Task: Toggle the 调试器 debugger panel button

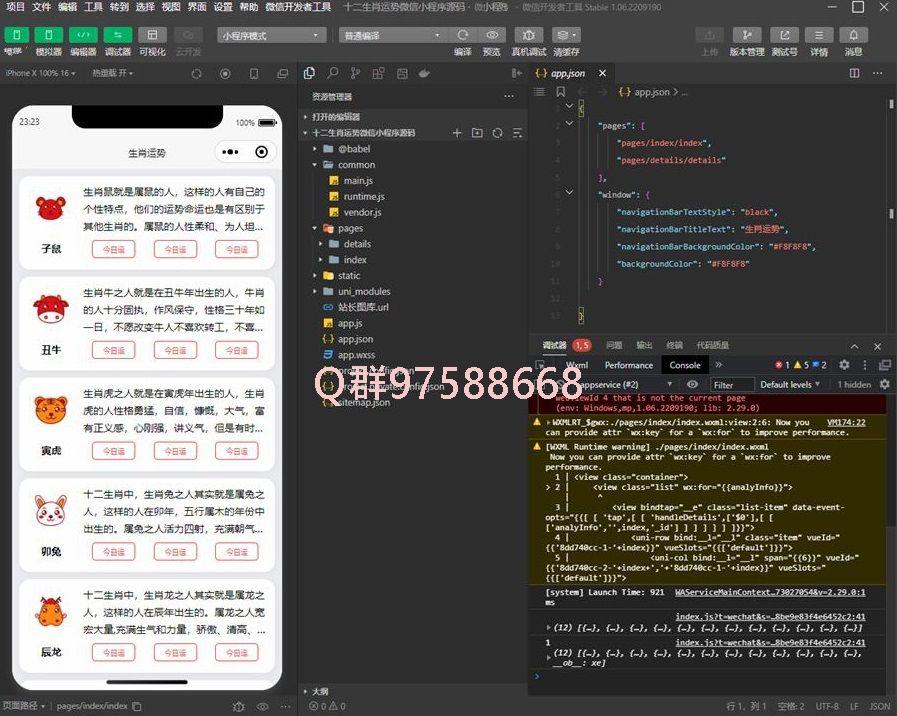Action: click(x=118, y=35)
